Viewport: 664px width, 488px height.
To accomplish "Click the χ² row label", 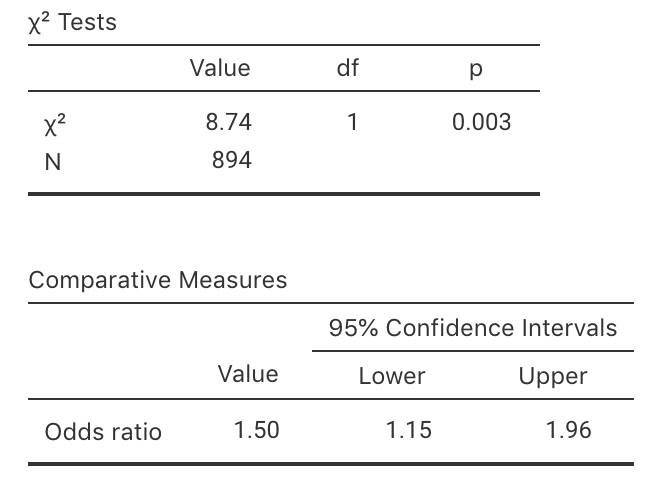I will [x=59, y=123].
